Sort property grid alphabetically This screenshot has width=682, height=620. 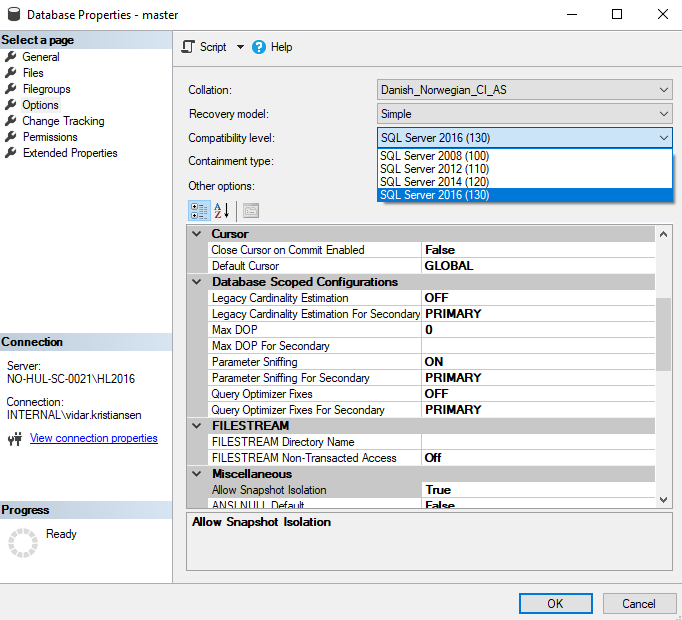point(222,211)
